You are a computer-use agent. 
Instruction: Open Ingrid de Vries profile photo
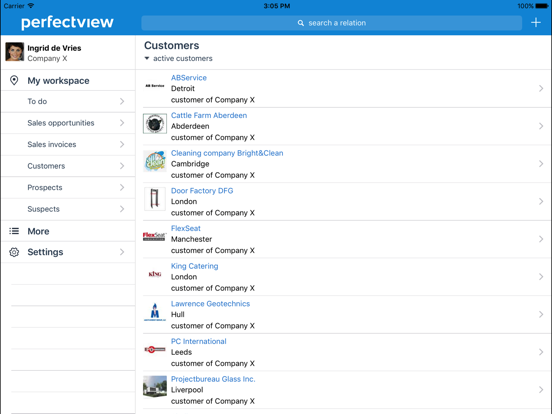[15, 52]
